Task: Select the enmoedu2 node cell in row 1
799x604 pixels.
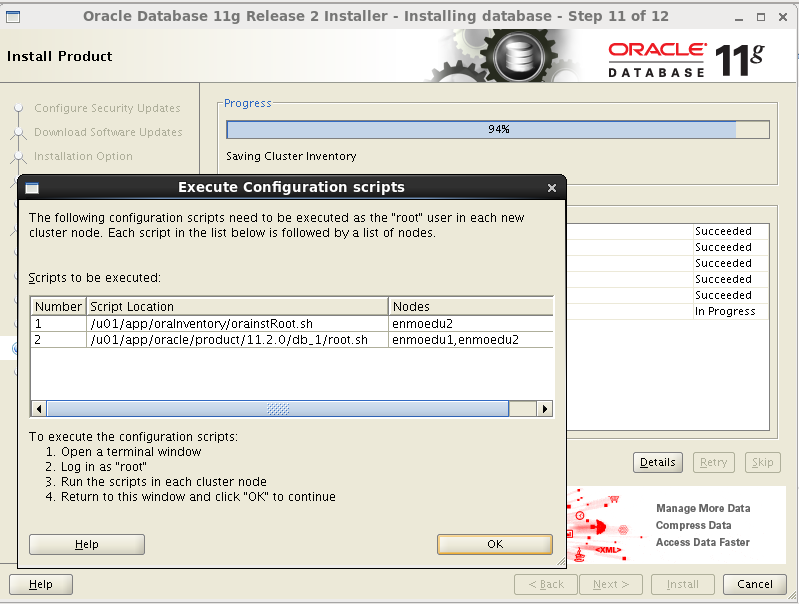Action: (x=471, y=324)
